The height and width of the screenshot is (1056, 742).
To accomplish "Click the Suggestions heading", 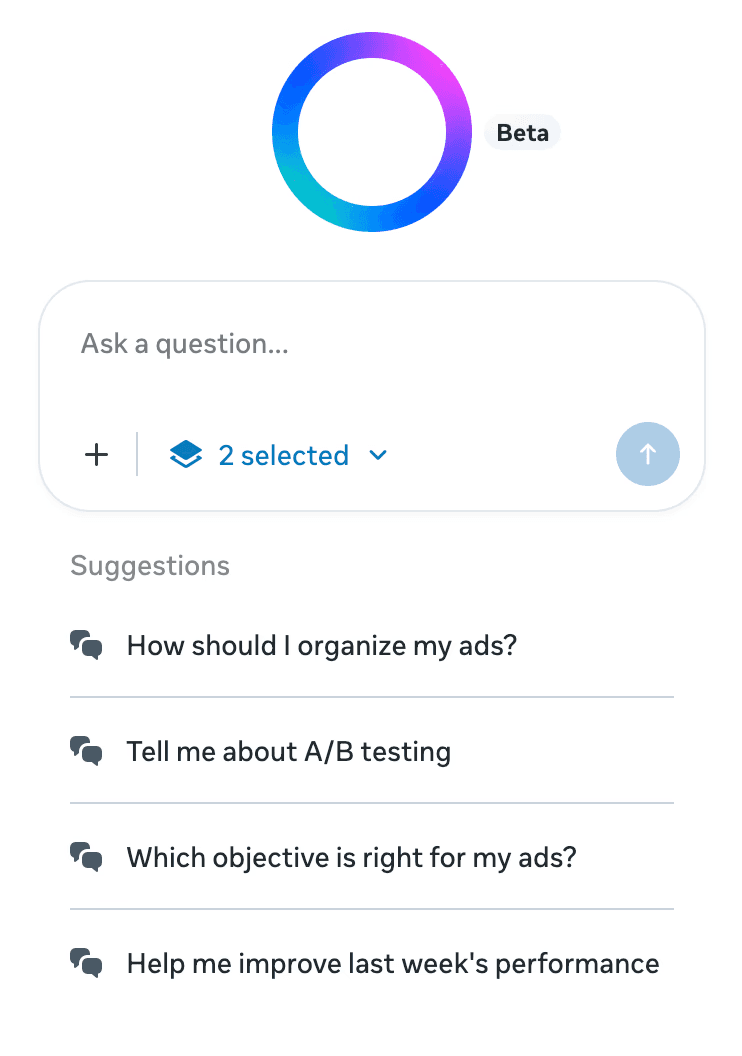I will click(150, 566).
